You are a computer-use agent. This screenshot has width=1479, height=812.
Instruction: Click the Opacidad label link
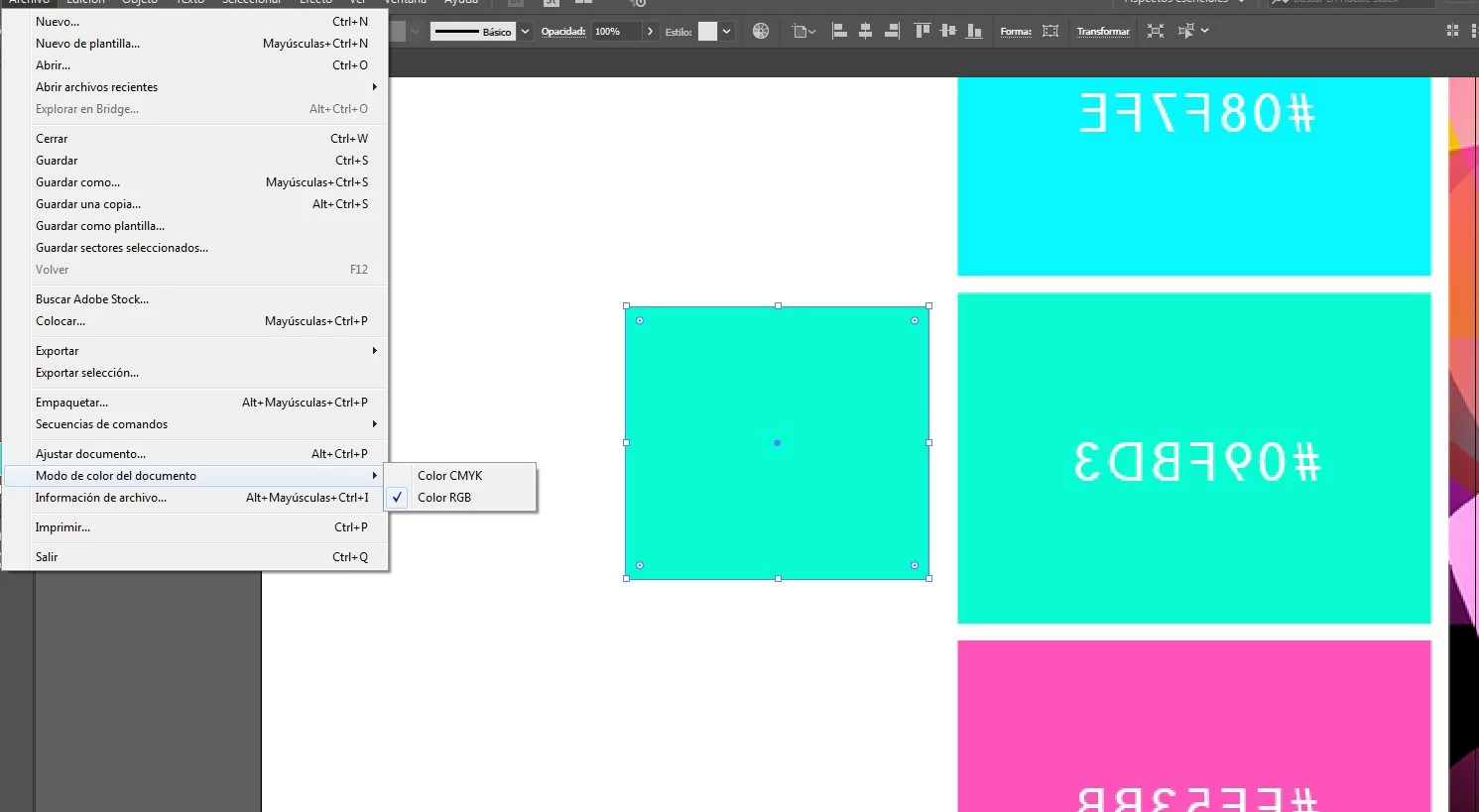(x=562, y=32)
